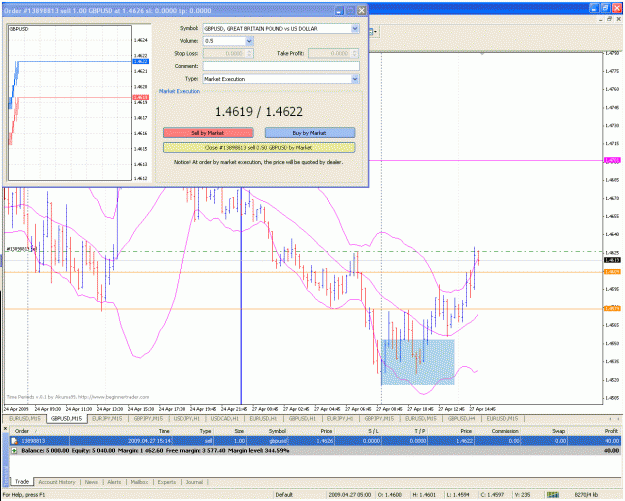
Task: Open the Account History terminal tab
Action: (57, 482)
